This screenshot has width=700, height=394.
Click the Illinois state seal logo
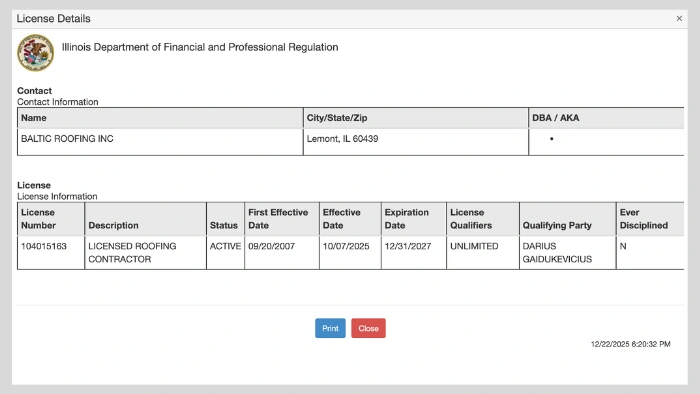click(35, 53)
